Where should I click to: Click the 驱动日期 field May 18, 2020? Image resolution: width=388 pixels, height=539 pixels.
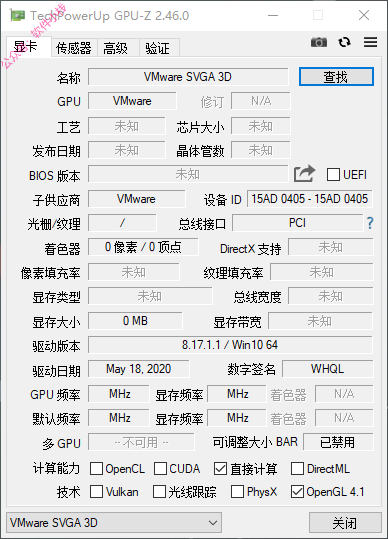138,369
